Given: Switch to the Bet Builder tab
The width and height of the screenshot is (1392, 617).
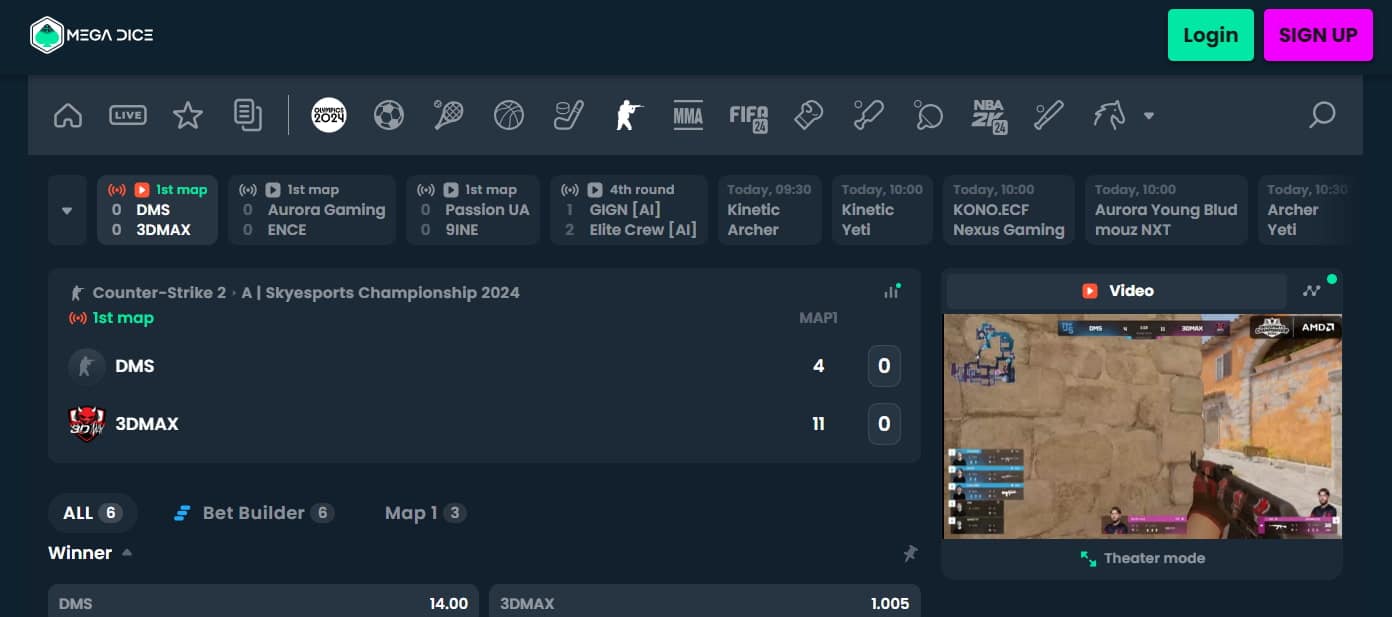Looking at the screenshot, I should (x=253, y=513).
